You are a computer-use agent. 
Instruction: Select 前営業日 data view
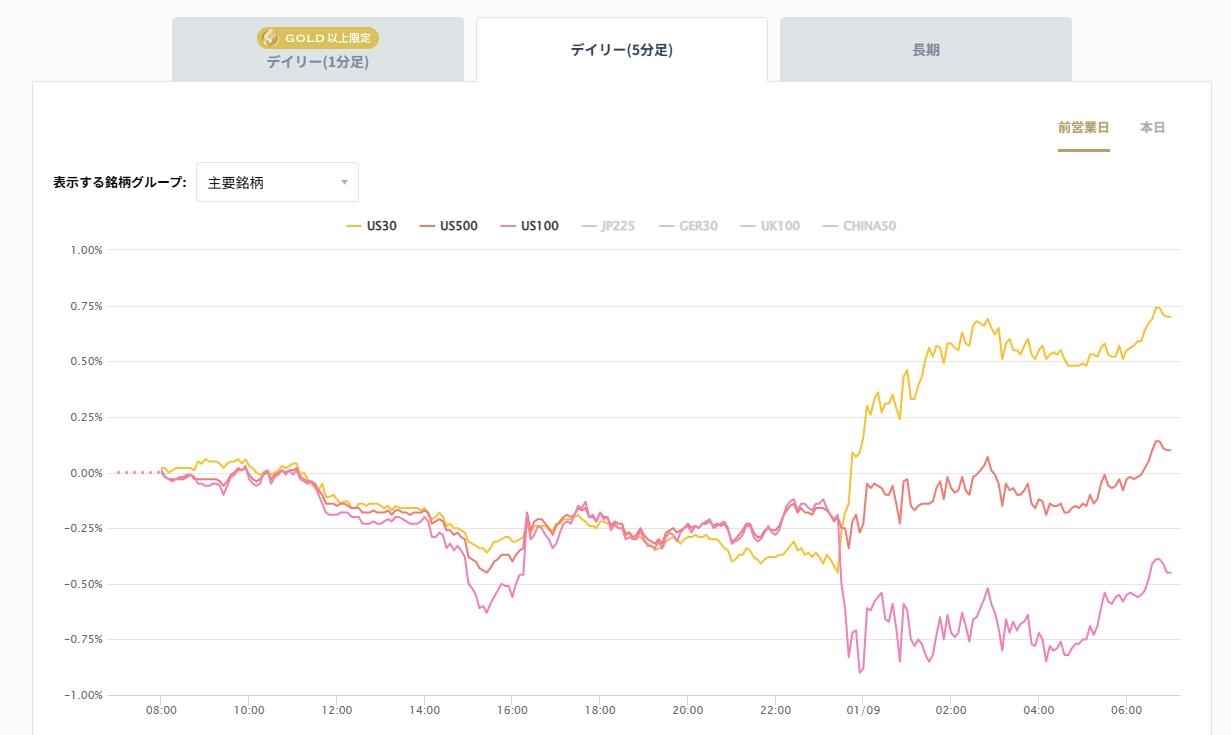tap(1083, 128)
